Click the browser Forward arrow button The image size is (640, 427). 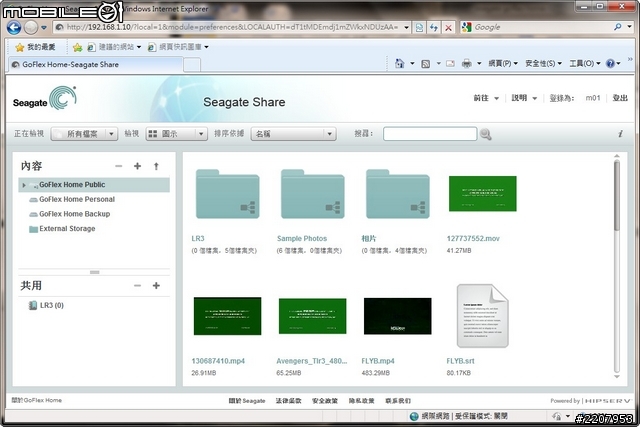pos(31,27)
